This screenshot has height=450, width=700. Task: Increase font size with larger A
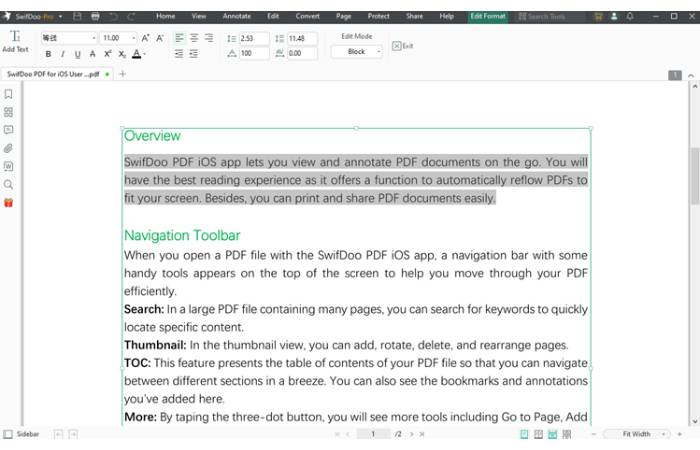(146, 38)
